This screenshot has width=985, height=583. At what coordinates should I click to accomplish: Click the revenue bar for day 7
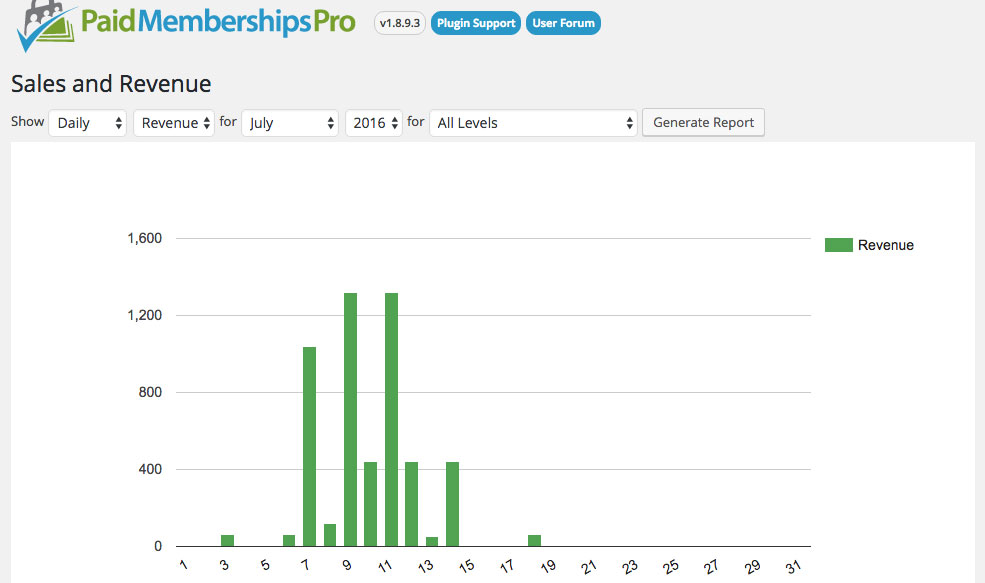[309, 447]
